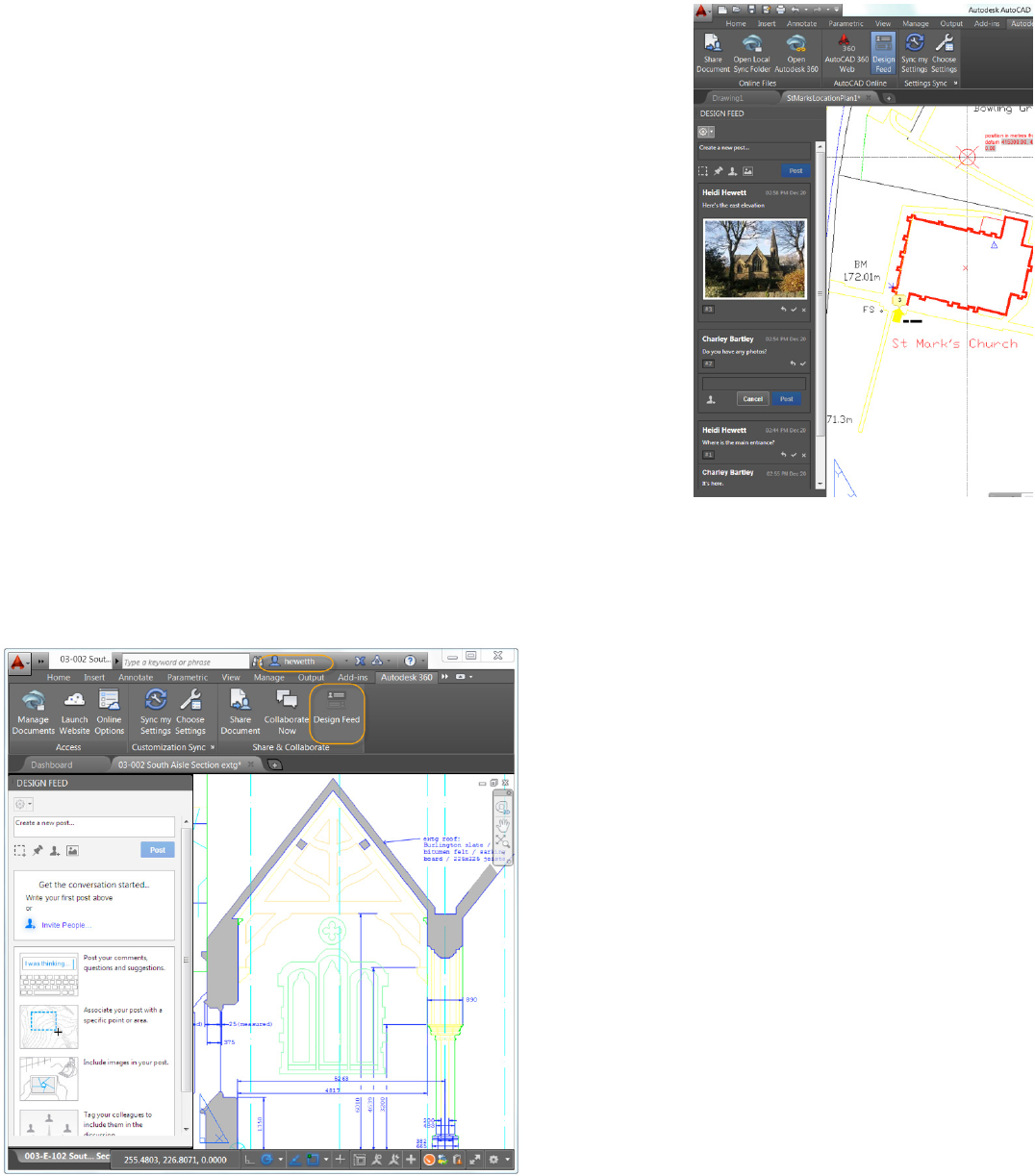1035x1176 pixels.
Task: Click blue Post button under new post in StMarksLocationPlan feed
Action: coord(795,170)
